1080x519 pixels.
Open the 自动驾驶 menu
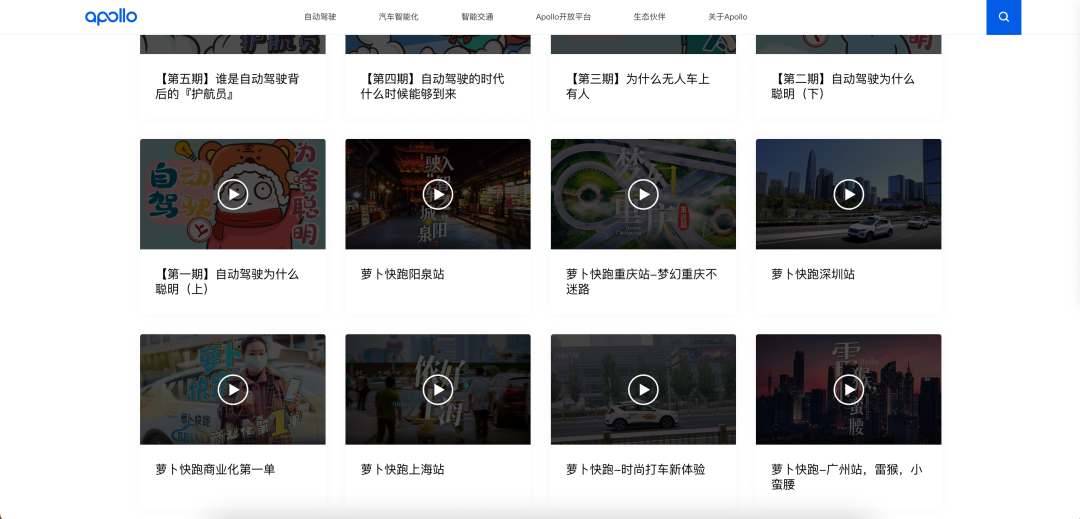click(x=320, y=17)
